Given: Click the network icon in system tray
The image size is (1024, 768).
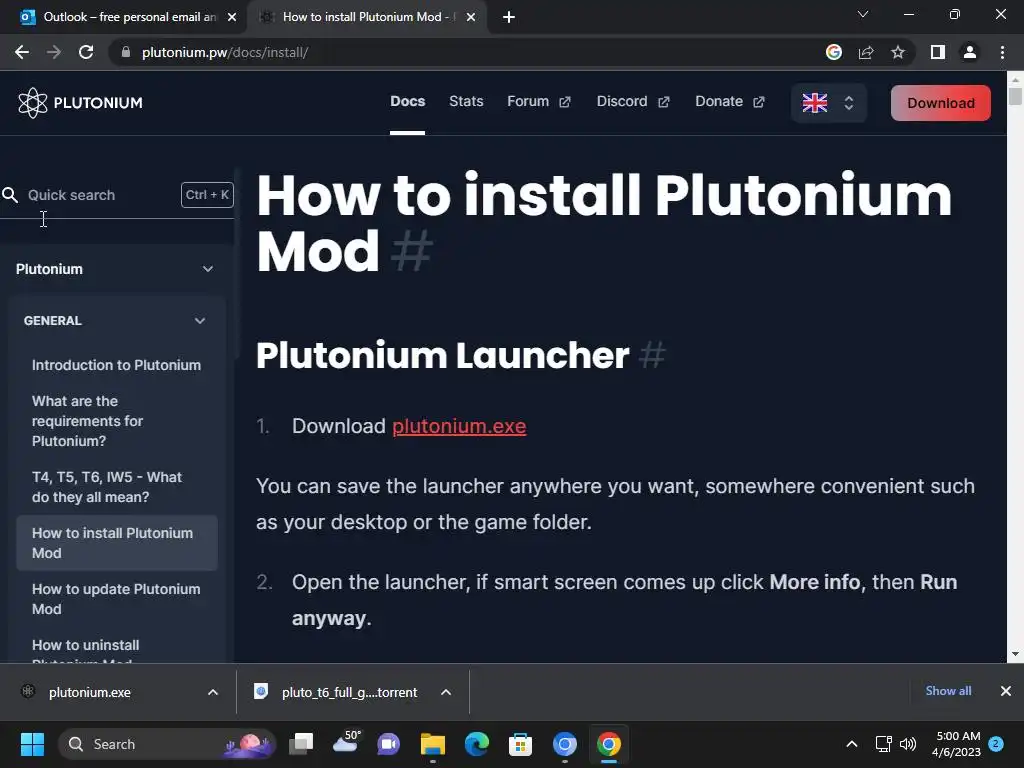Looking at the screenshot, I should (883, 744).
